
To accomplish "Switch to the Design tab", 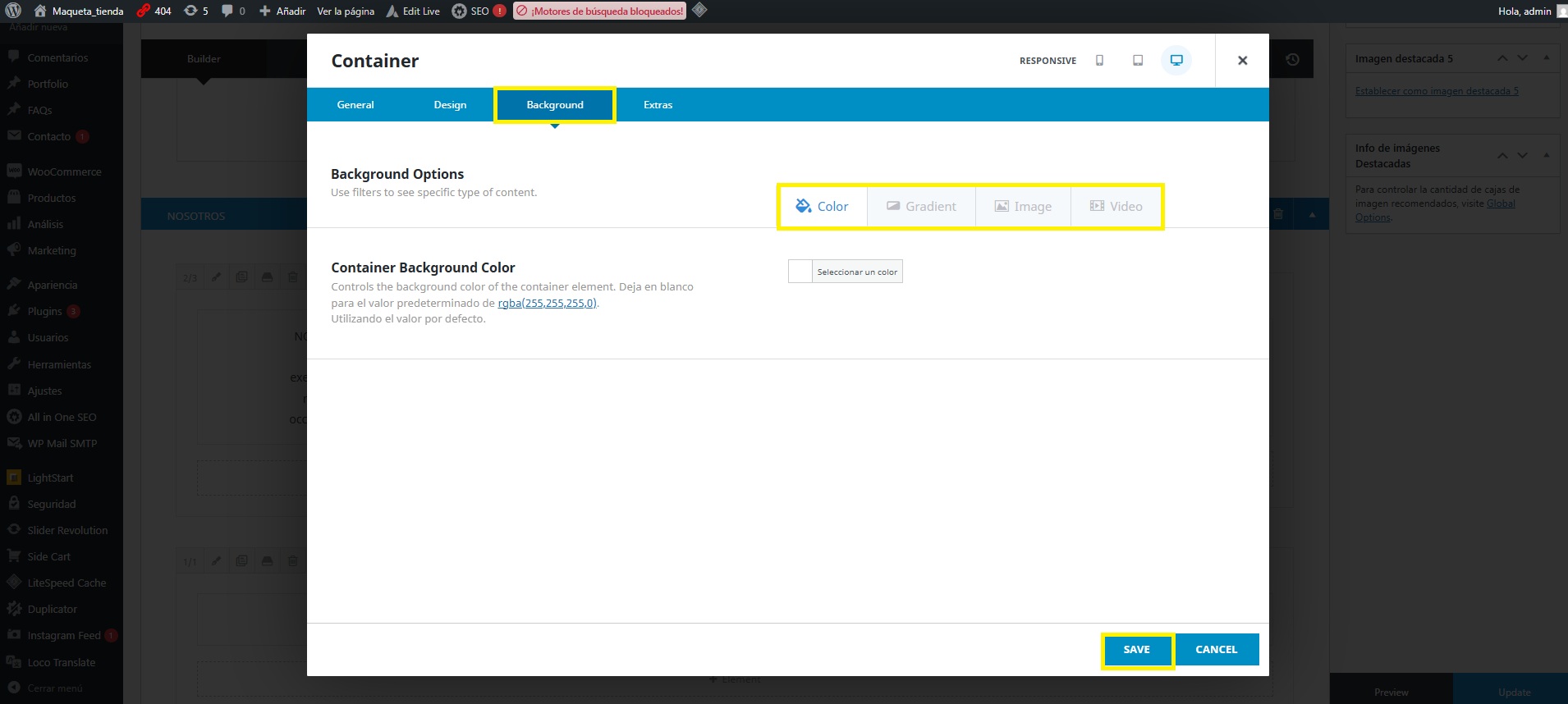I will point(450,105).
